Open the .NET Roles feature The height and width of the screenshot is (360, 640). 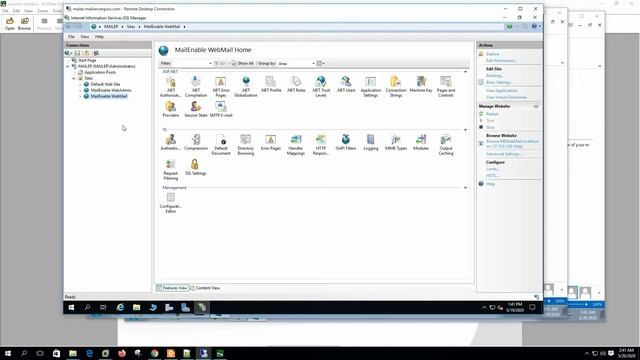296,84
